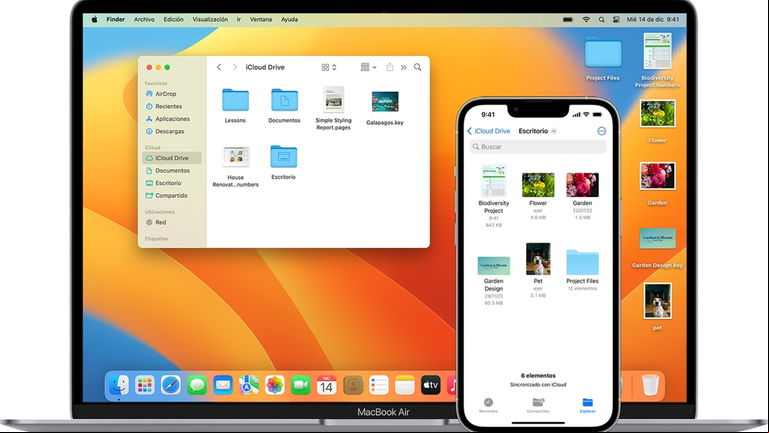This screenshot has width=769, height=433.
Task: Select Documentos folder in Finder window
Action: click(284, 105)
